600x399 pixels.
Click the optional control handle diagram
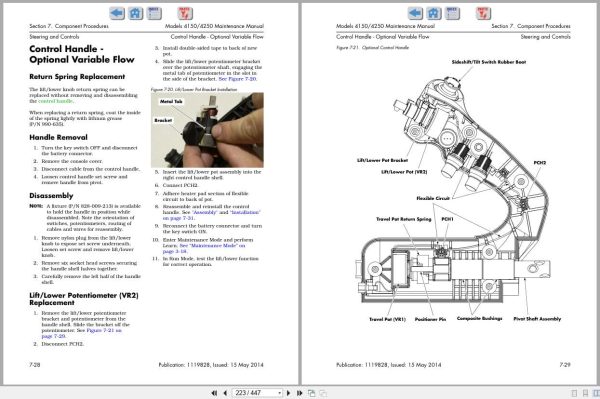pos(453,189)
